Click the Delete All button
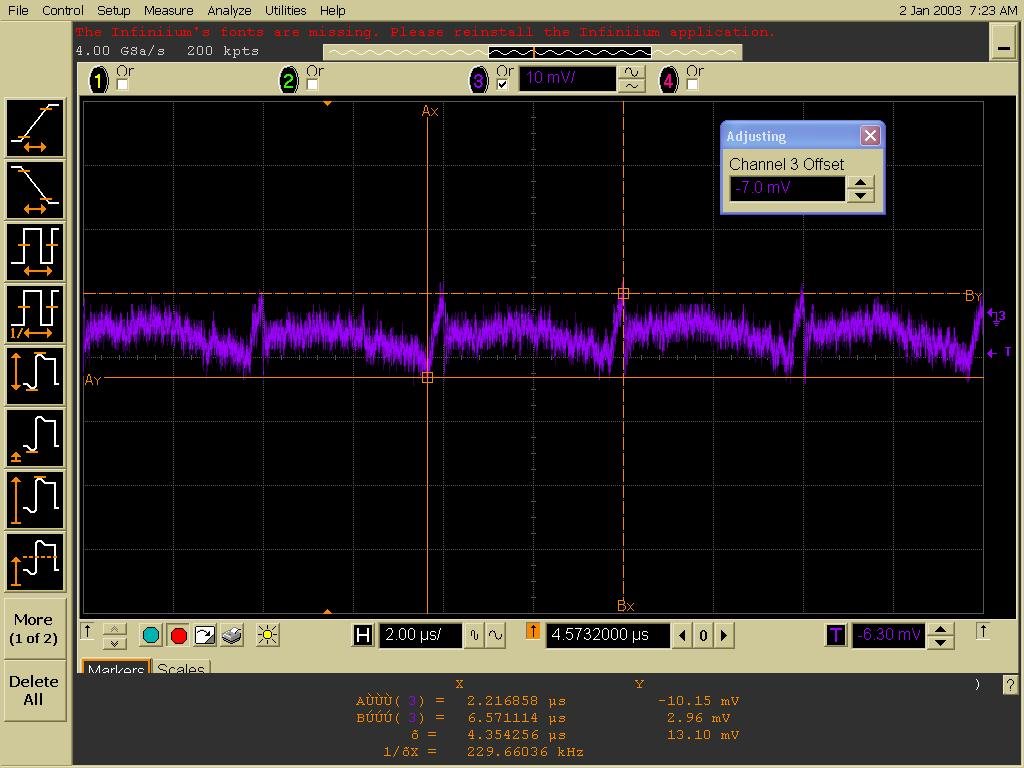Screen dimensions: 1024x768 (34, 690)
